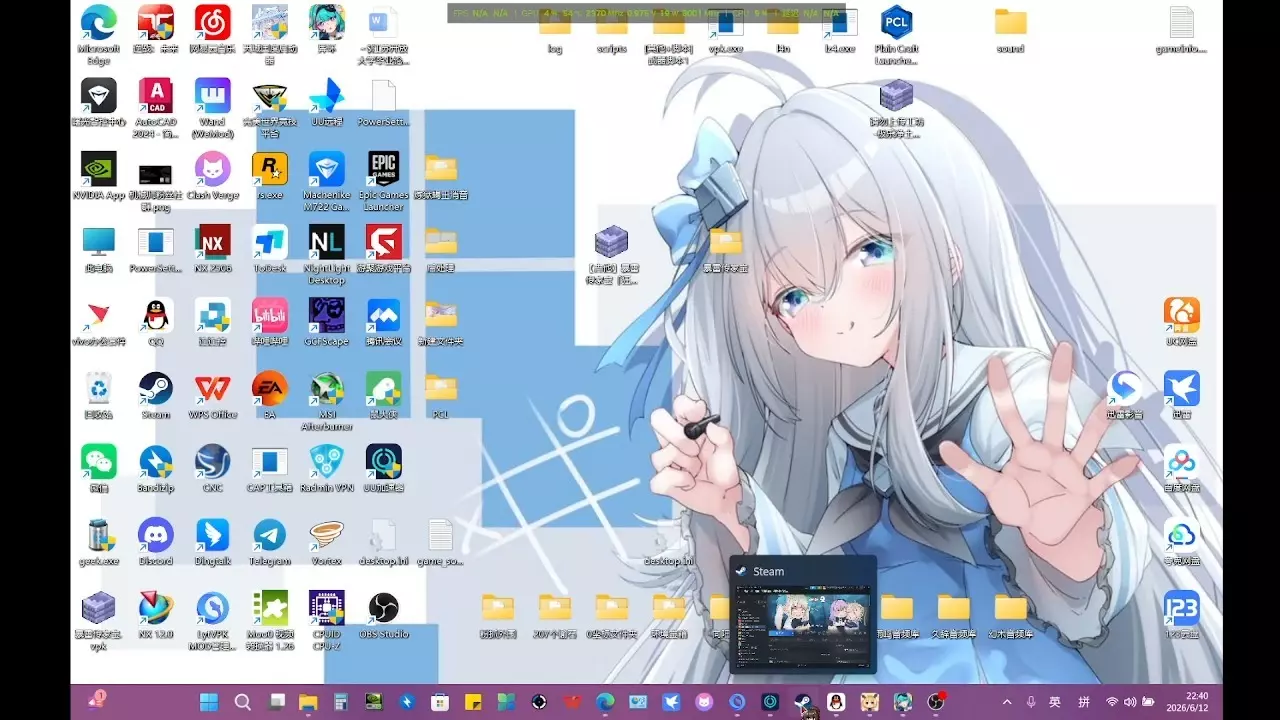This screenshot has width=1280, height=720.
Task: Open OBS Studio taskbar icon
Action: 935,702
